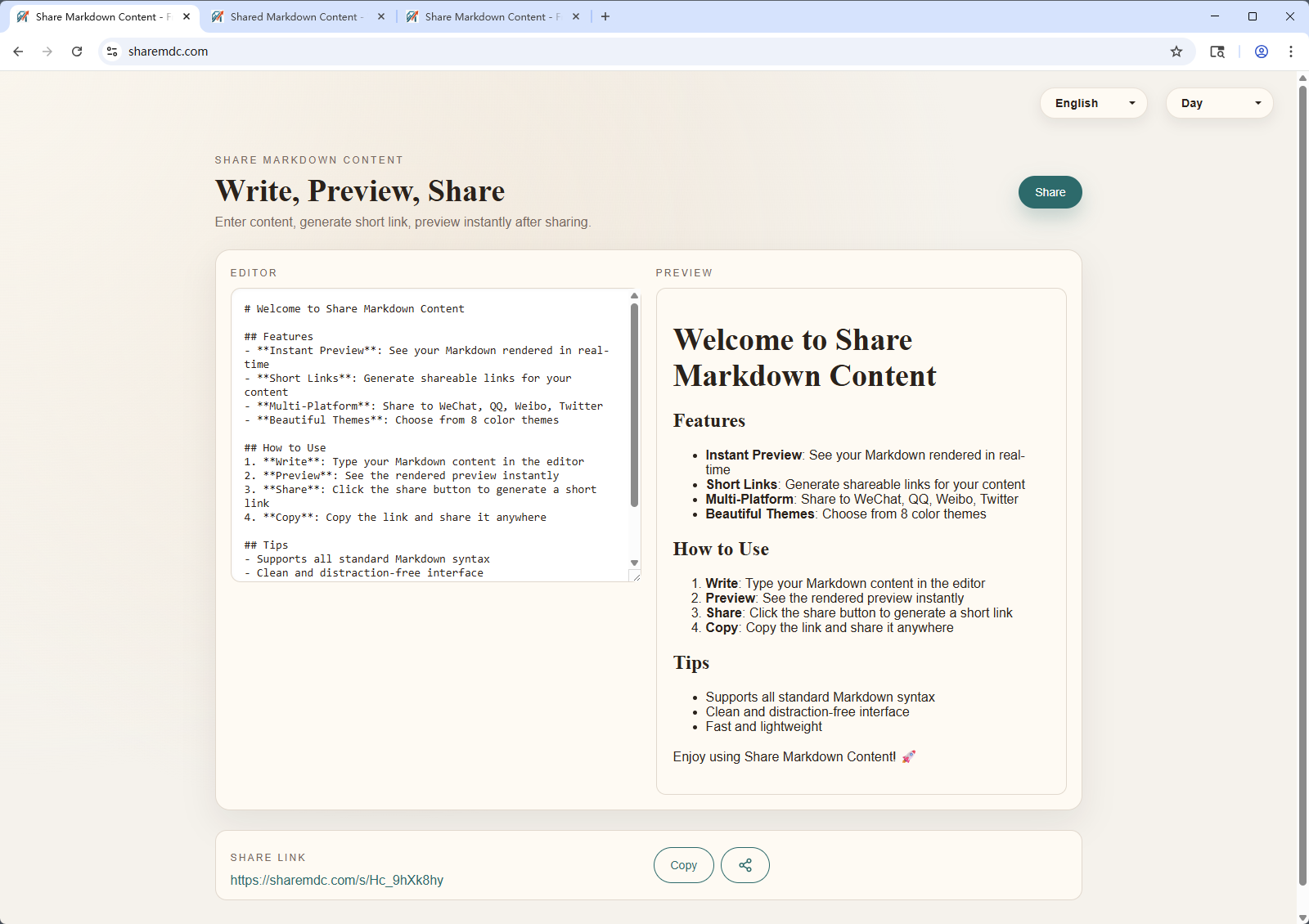Click the site information icon in address bar
Image resolution: width=1309 pixels, height=924 pixels.
[111, 51]
